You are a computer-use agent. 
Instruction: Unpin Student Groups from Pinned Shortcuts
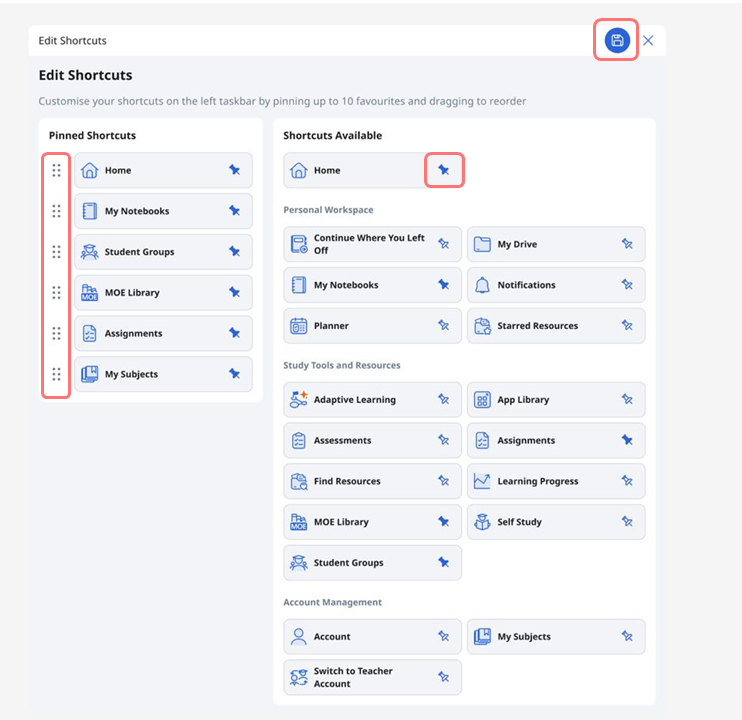tap(234, 252)
